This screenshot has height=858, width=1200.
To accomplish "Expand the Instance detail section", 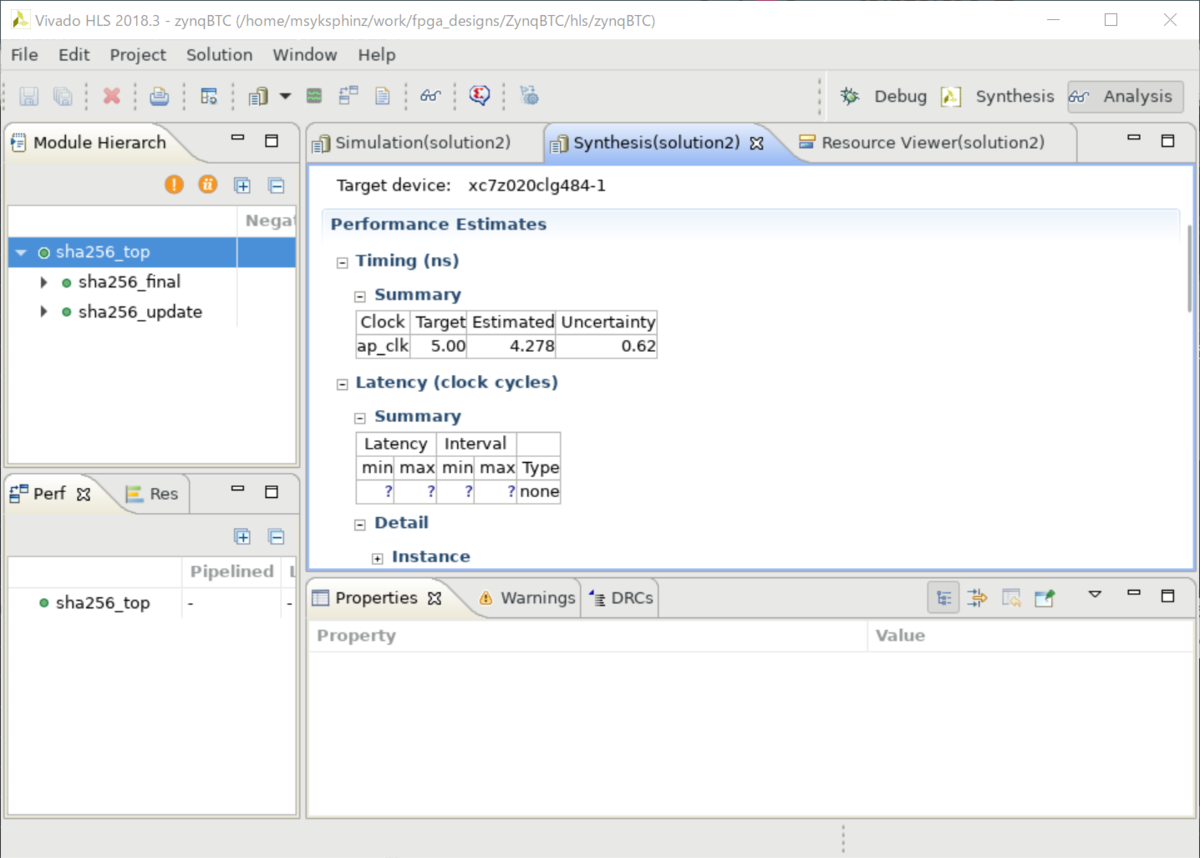I will click(x=378, y=558).
